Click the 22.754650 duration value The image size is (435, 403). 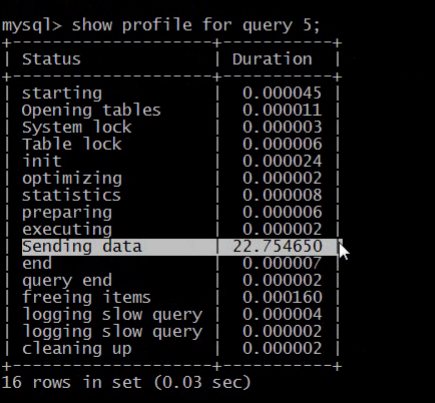(277, 246)
